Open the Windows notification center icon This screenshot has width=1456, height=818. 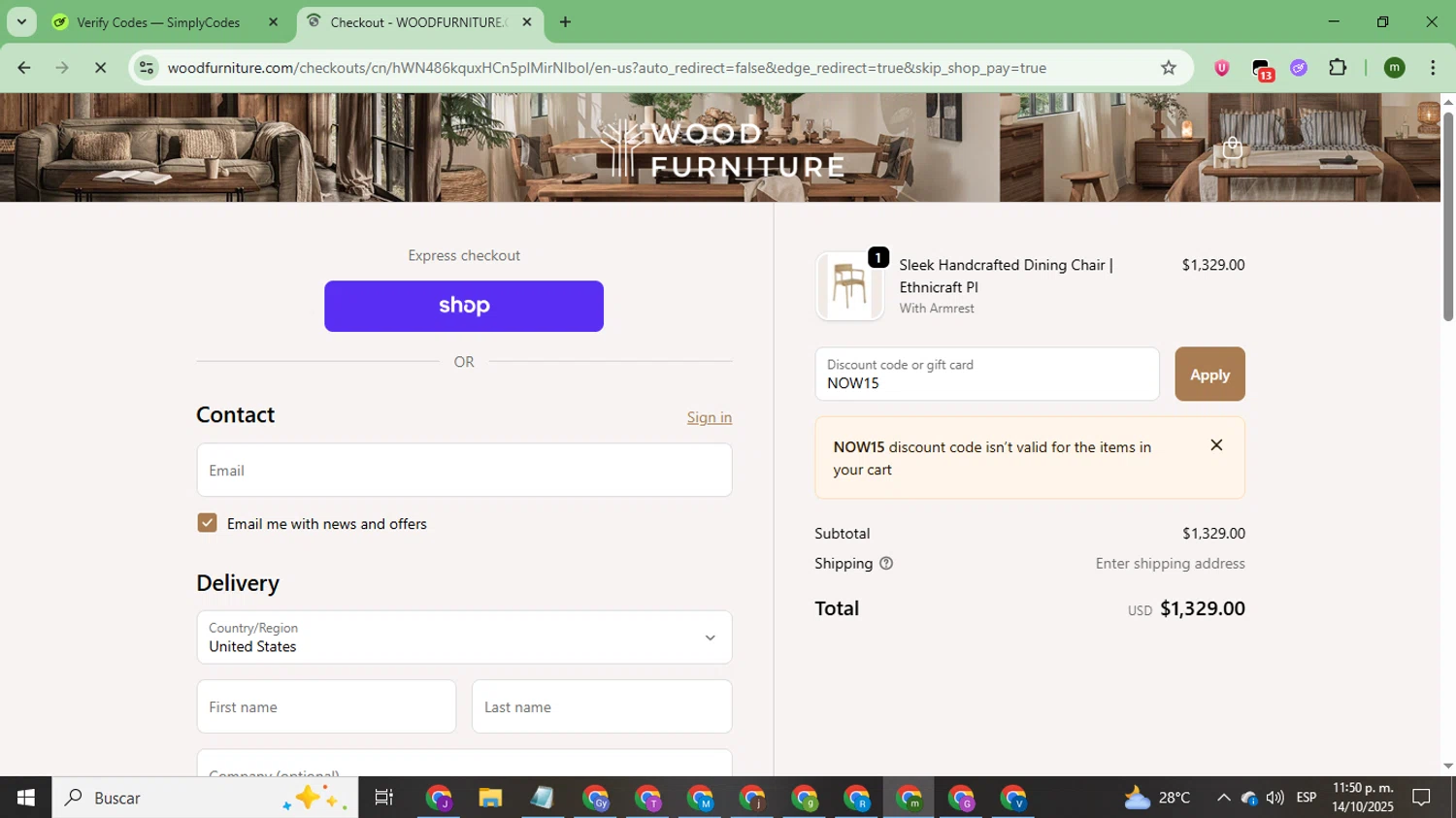coord(1422,798)
